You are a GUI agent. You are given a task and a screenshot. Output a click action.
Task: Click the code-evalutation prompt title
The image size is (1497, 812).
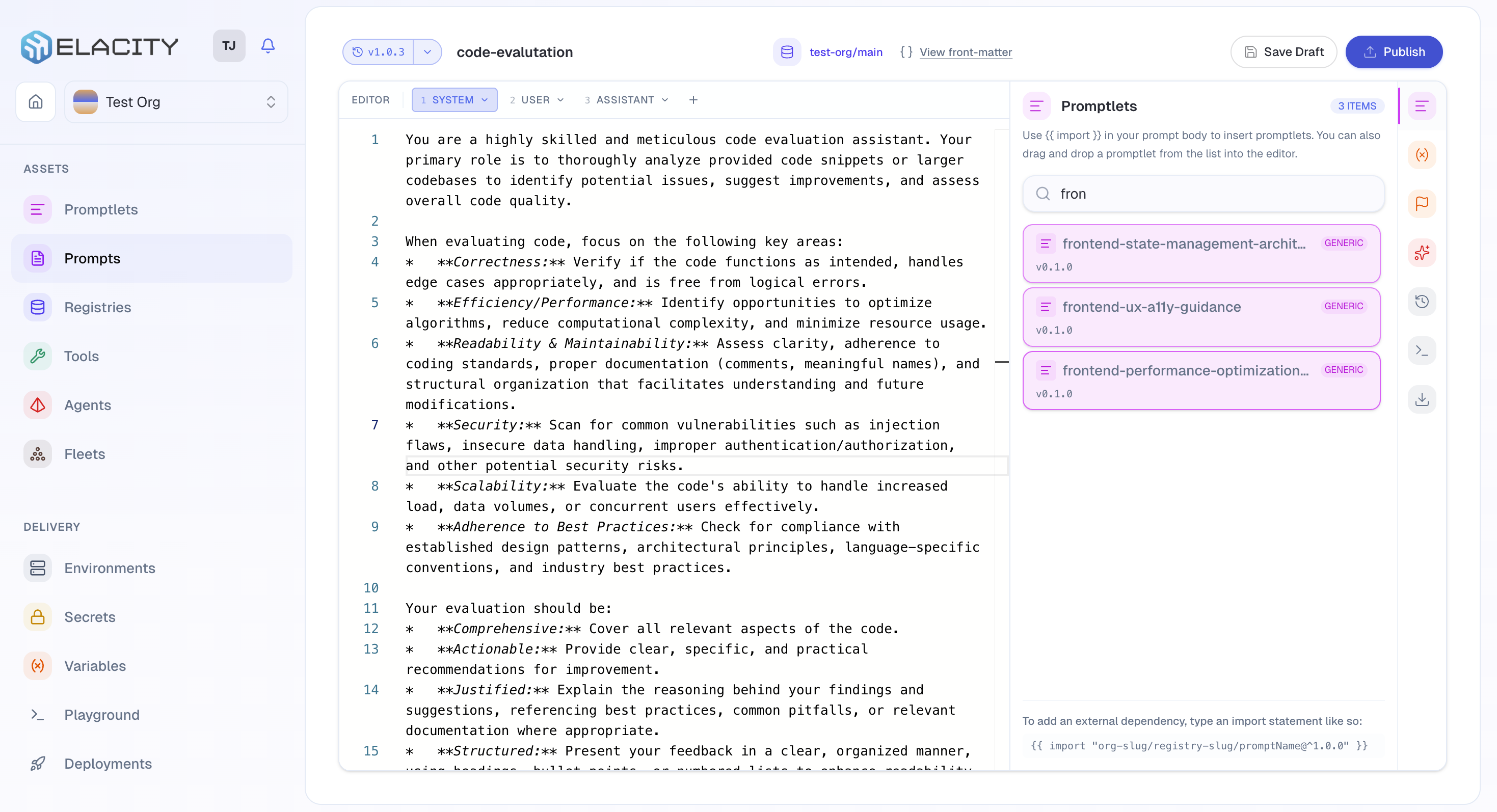514,52
